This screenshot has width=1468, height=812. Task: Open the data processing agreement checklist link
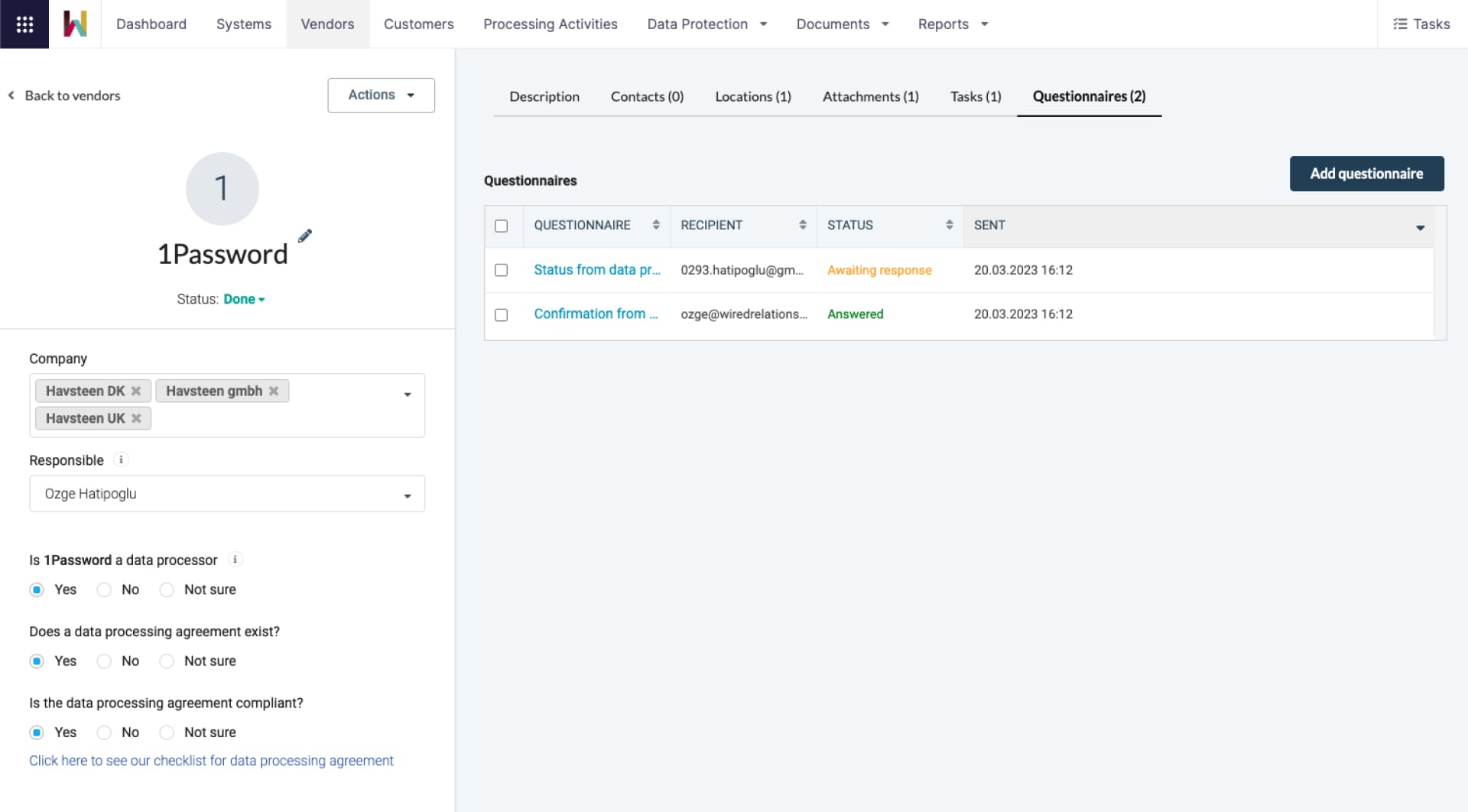tap(211, 761)
